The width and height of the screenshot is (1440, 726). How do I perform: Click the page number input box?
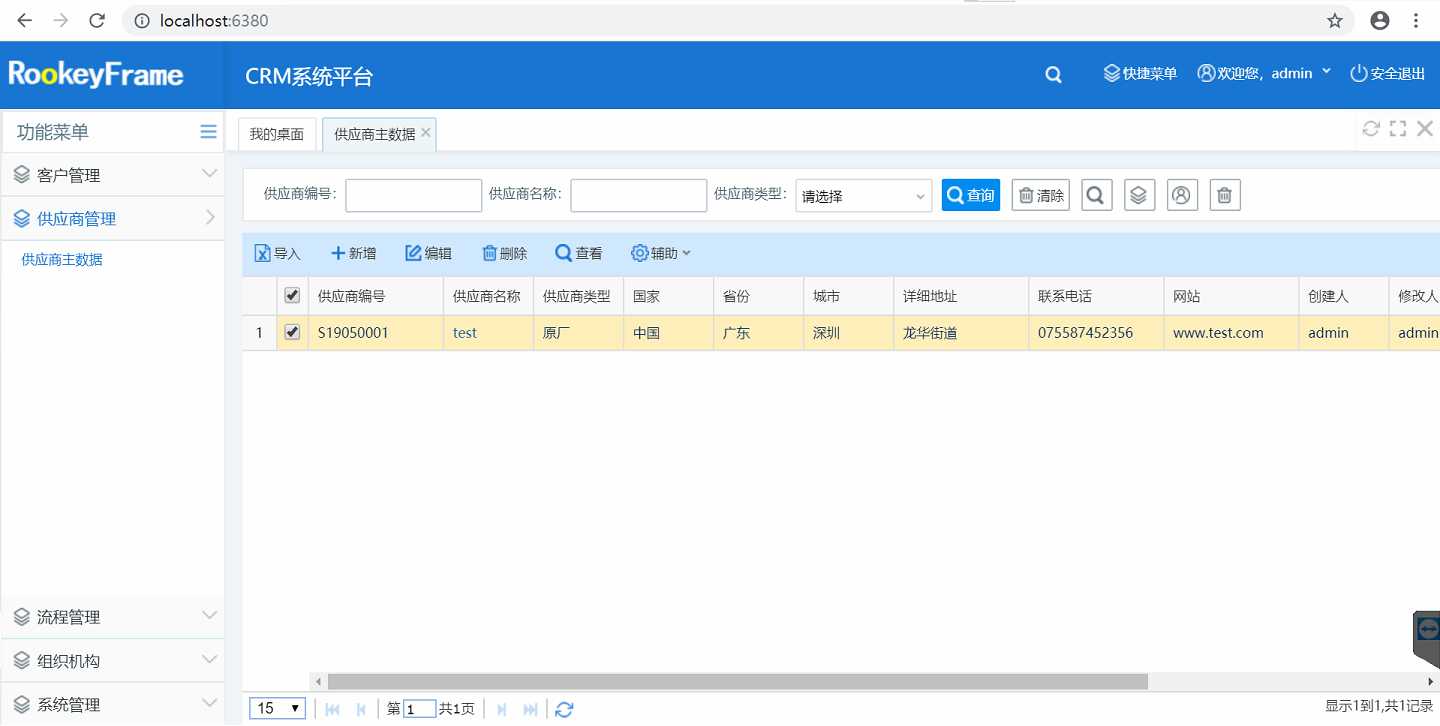click(420, 709)
